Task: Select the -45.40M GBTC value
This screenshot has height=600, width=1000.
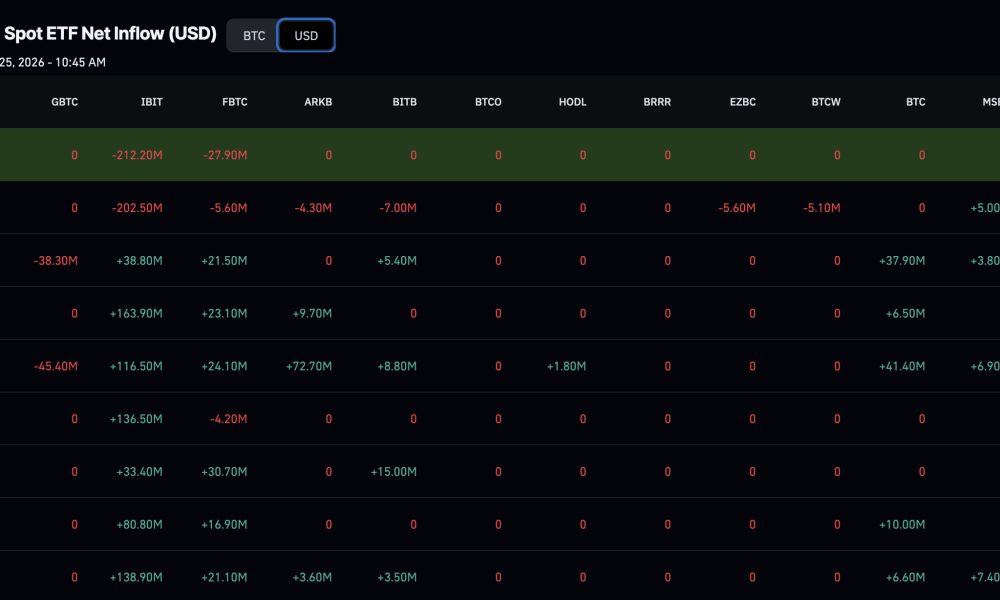Action: tap(55, 367)
